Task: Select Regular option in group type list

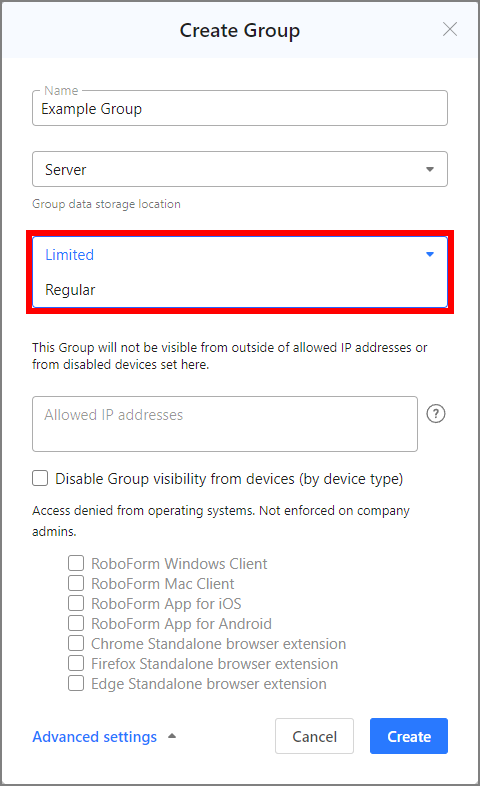Action: tap(240, 290)
